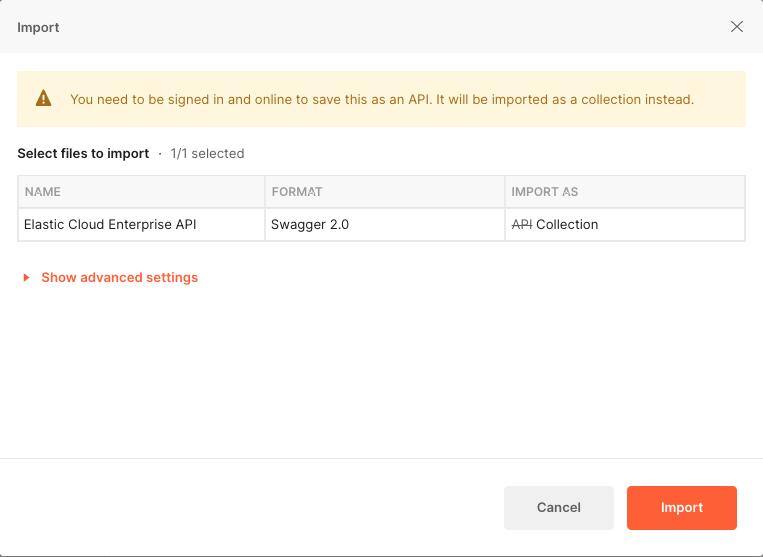Viewport: 763px width, 557px height.
Task: Click the yellow warning triangle icon
Action: pos(43,99)
